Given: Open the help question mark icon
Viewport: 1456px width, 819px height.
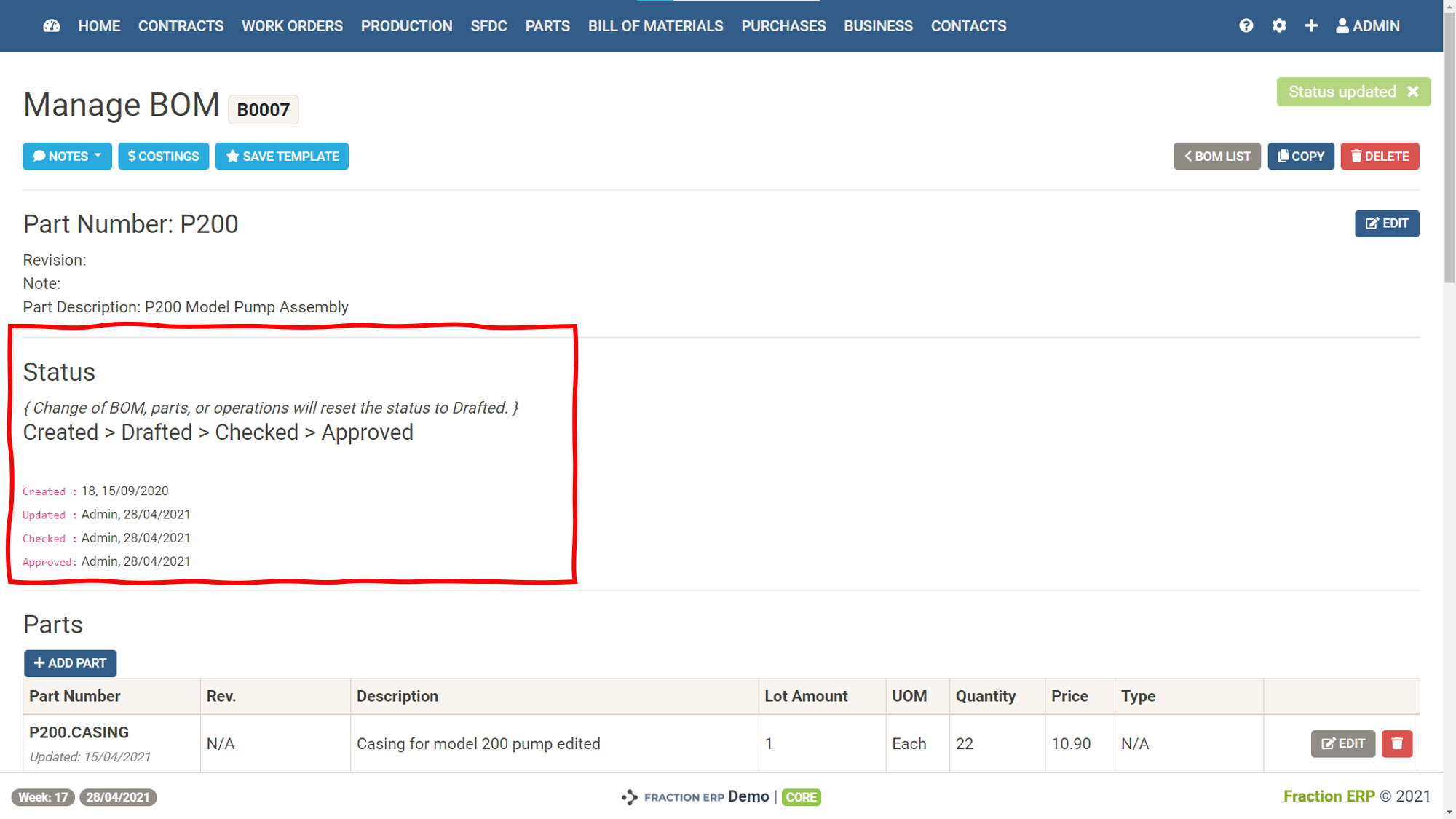Looking at the screenshot, I should click(1246, 26).
